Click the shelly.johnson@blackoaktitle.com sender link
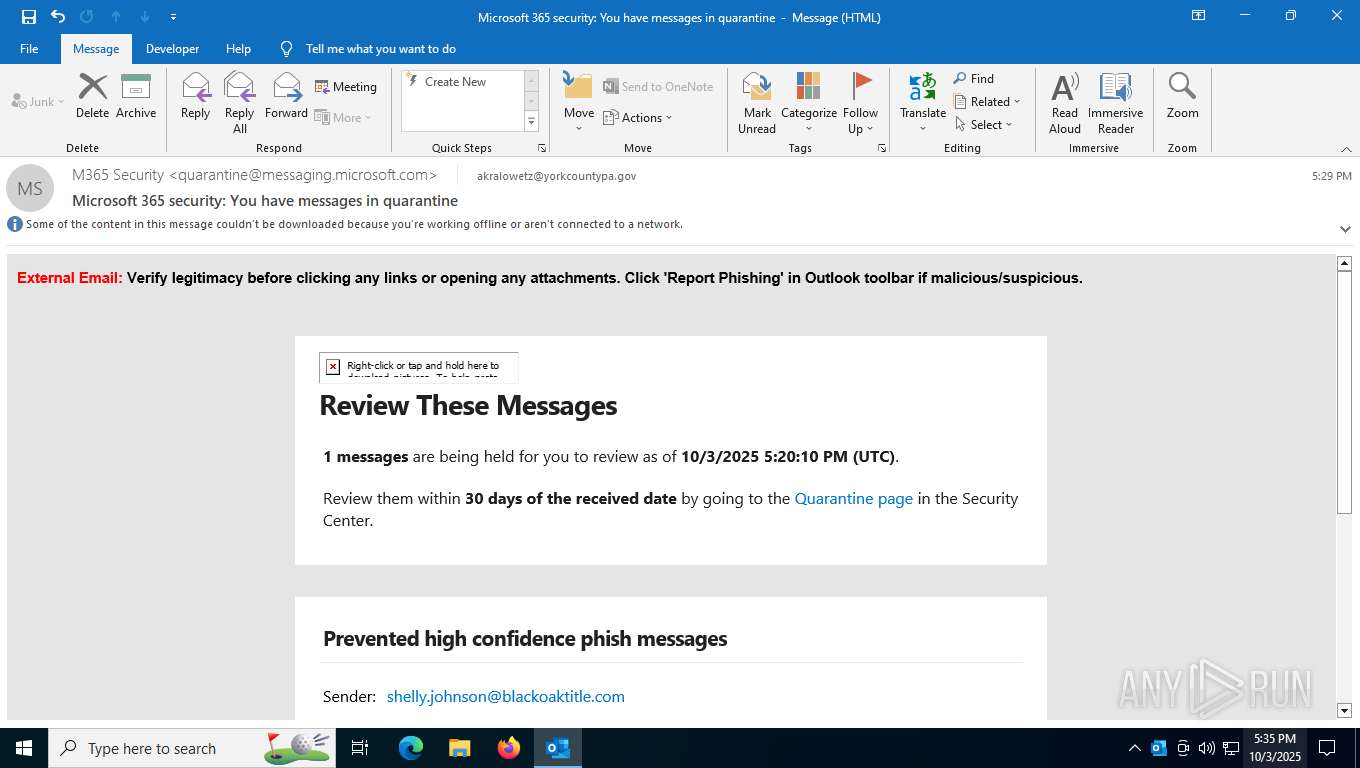The width and height of the screenshot is (1360, 768). pos(505,696)
